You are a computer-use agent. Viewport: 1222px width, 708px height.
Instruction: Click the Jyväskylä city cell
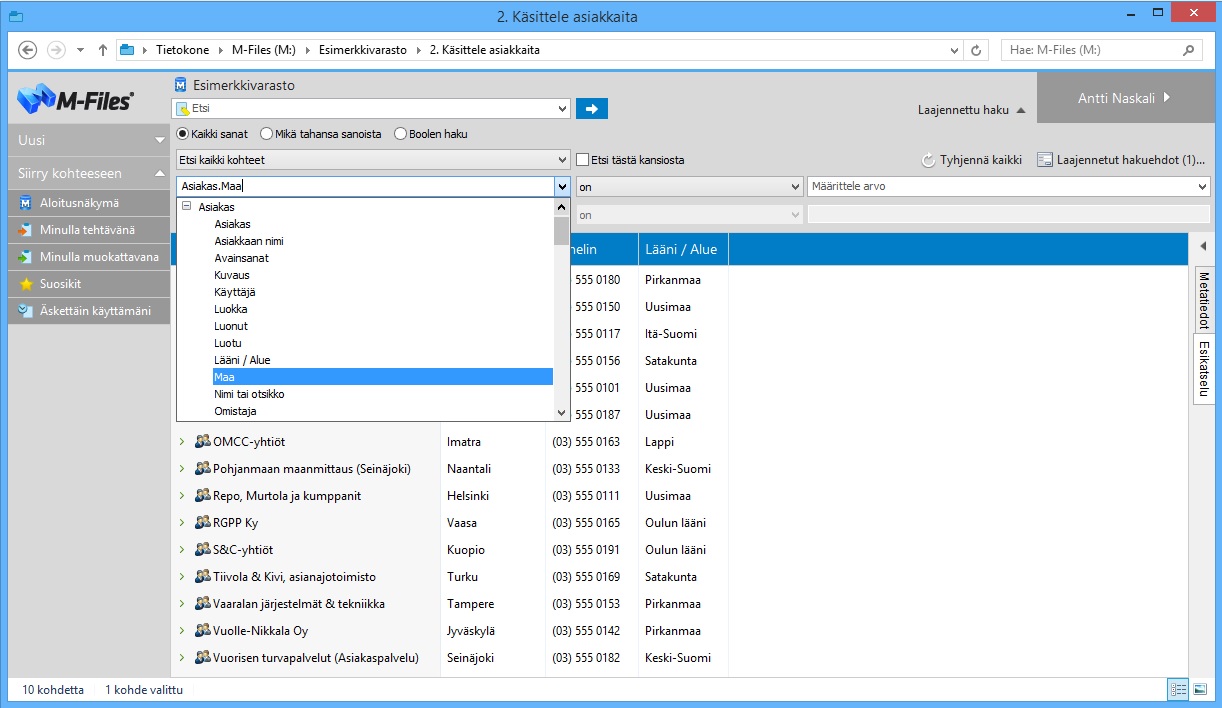tap(471, 630)
